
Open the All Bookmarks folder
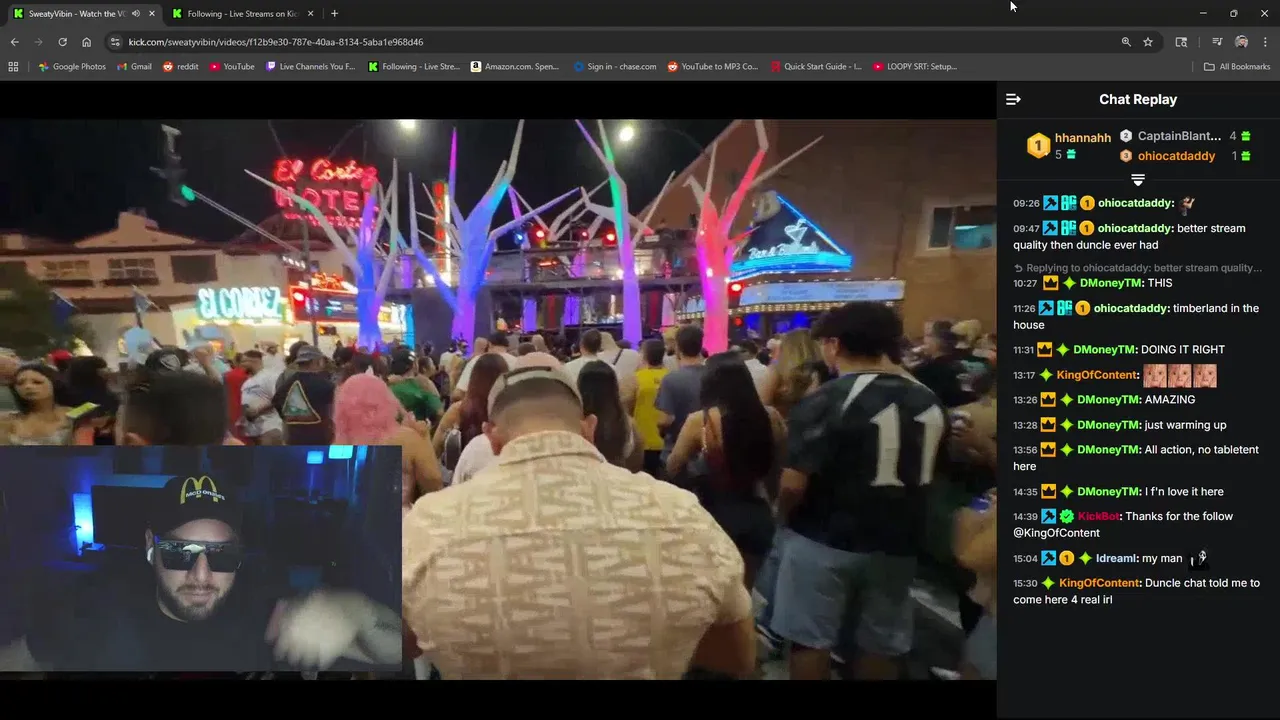tap(1237, 67)
